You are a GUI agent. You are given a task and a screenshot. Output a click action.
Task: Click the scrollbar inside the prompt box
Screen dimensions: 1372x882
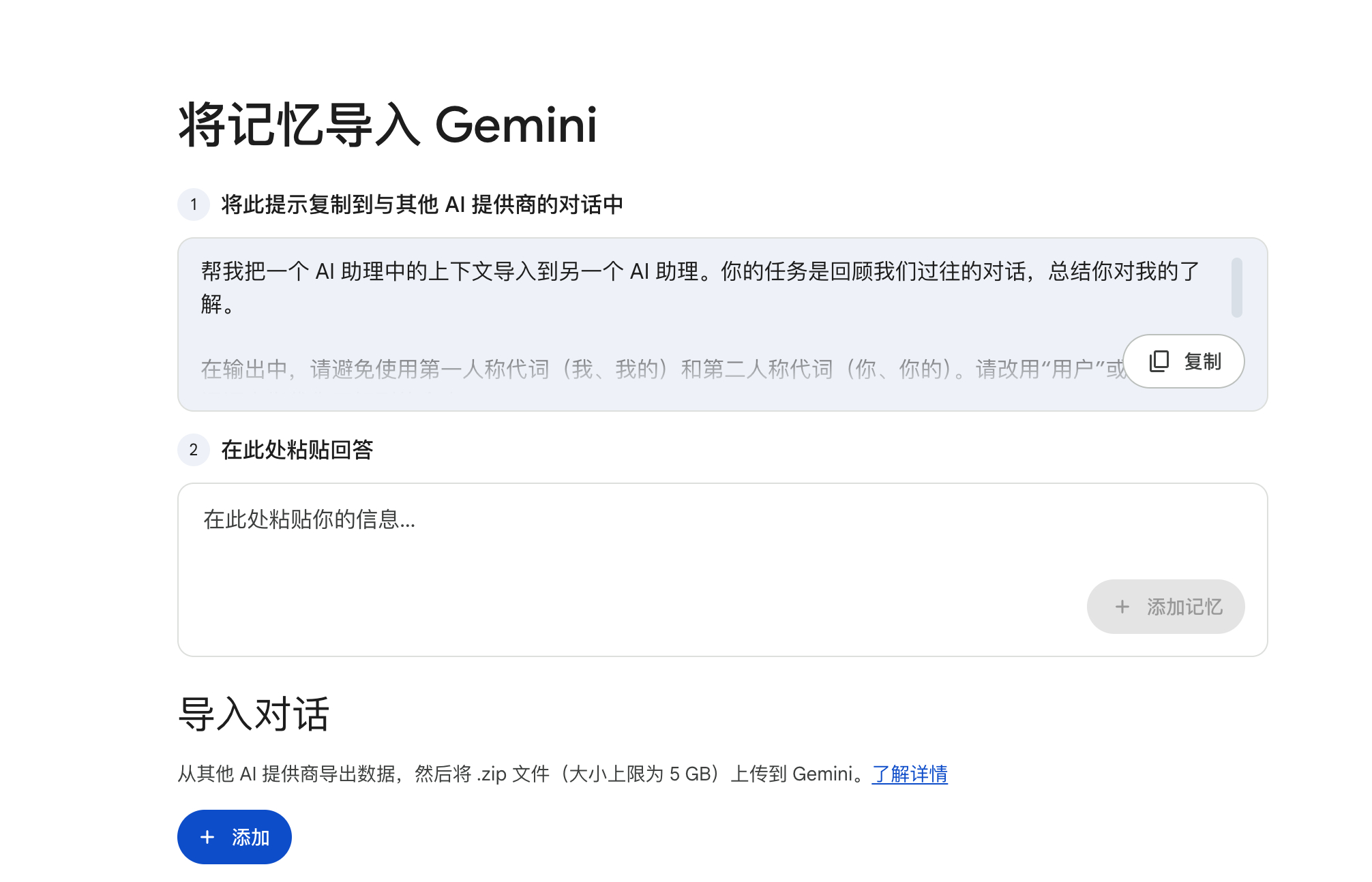1236,287
